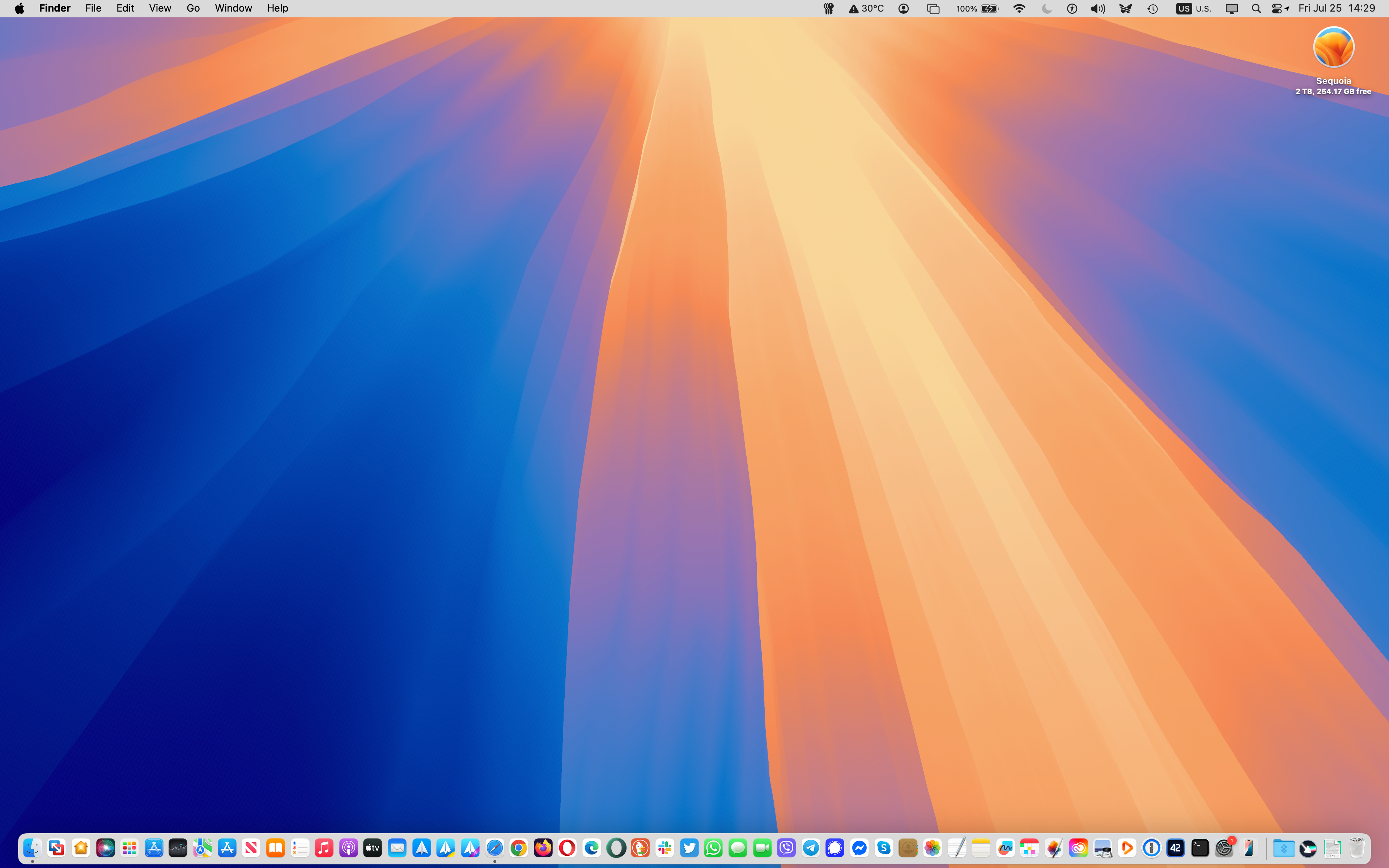Open Apple TV from the Dock
Screen dimensions: 1389x868
373,848
